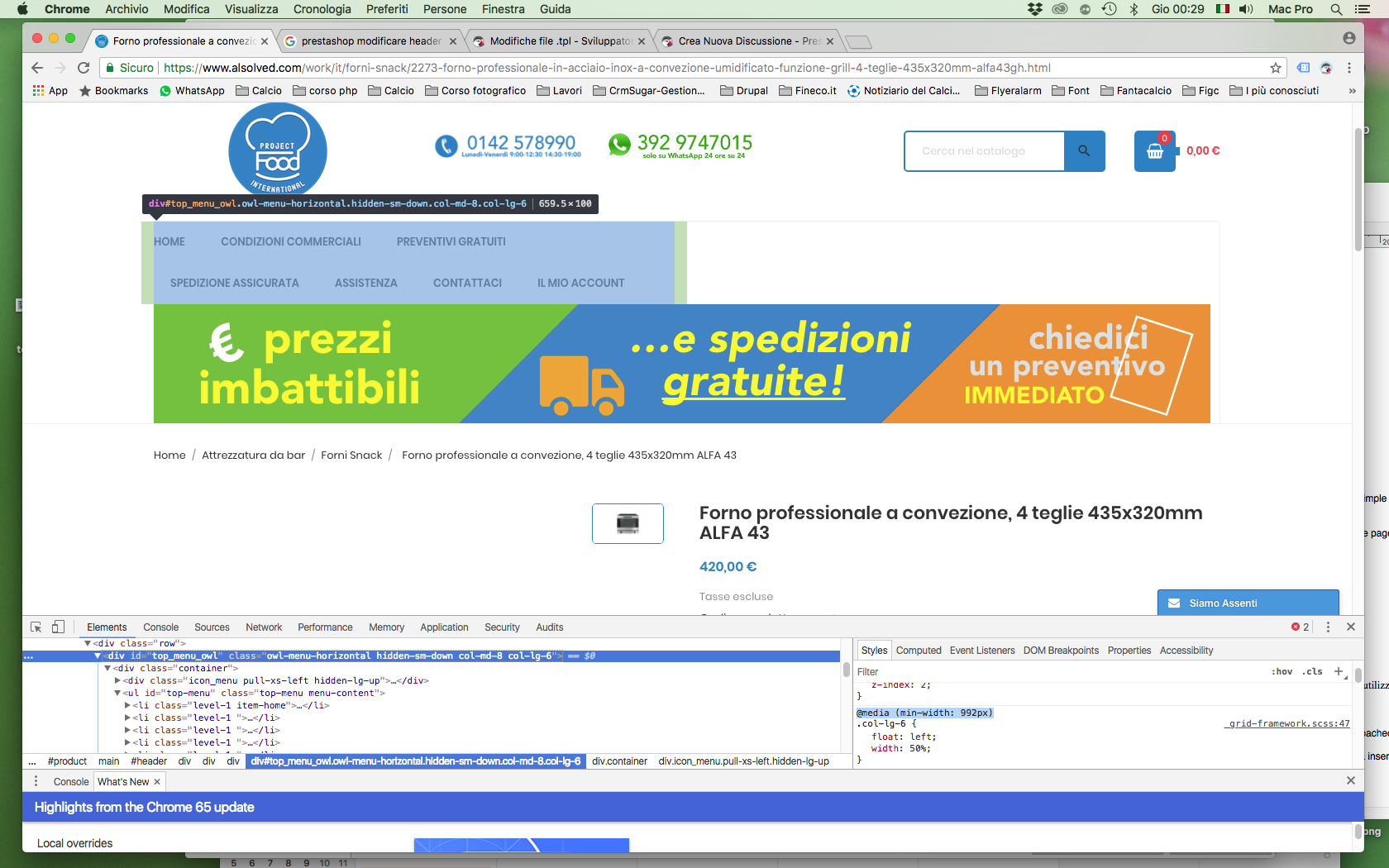Switch to the Network panel tab
1389x868 pixels.
(x=264, y=627)
